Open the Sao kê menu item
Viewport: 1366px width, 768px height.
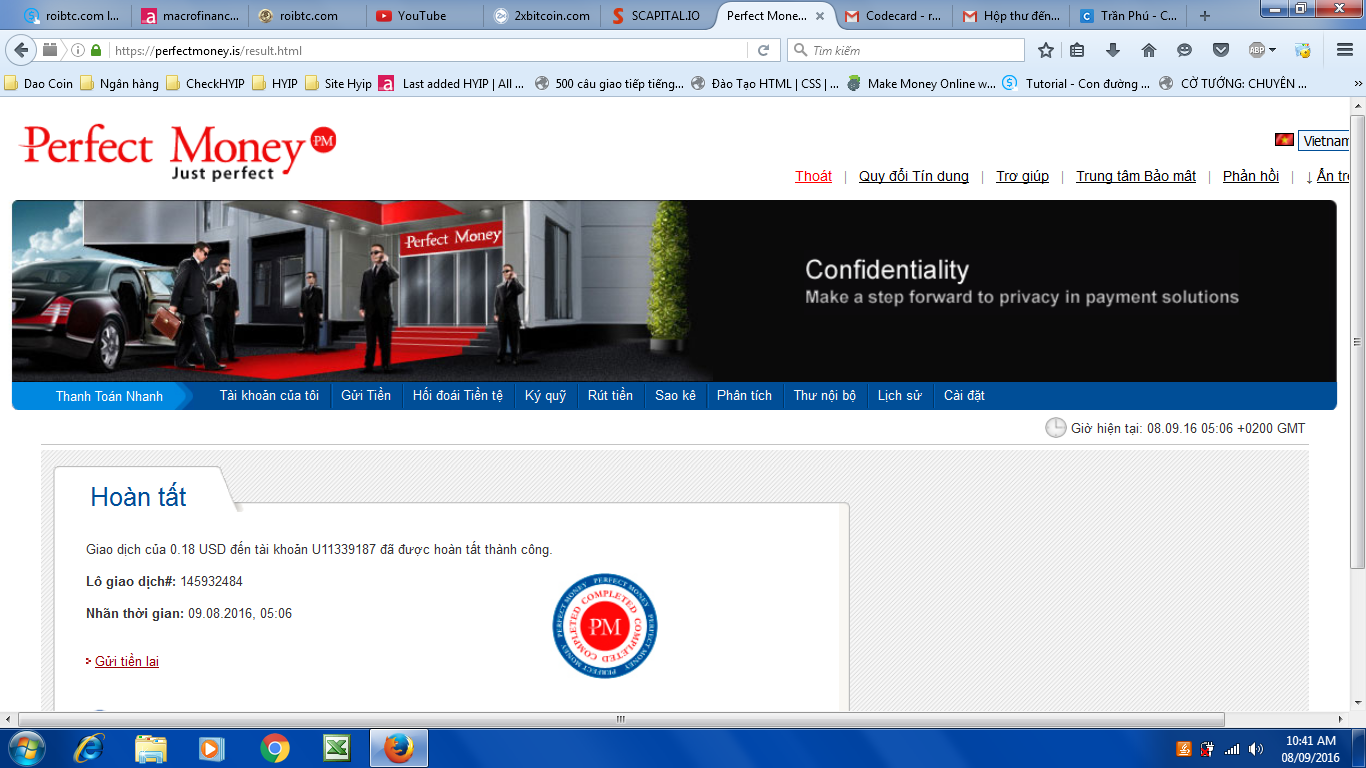pyautogui.click(x=675, y=396)
